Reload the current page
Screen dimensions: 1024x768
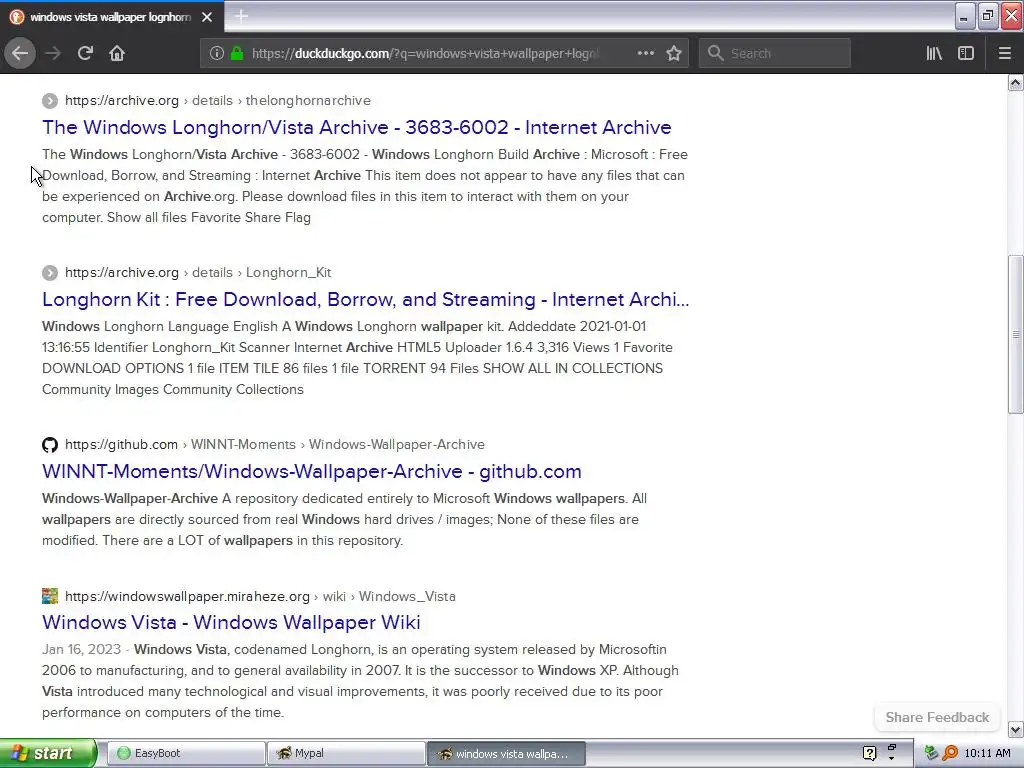coord(85,53)
